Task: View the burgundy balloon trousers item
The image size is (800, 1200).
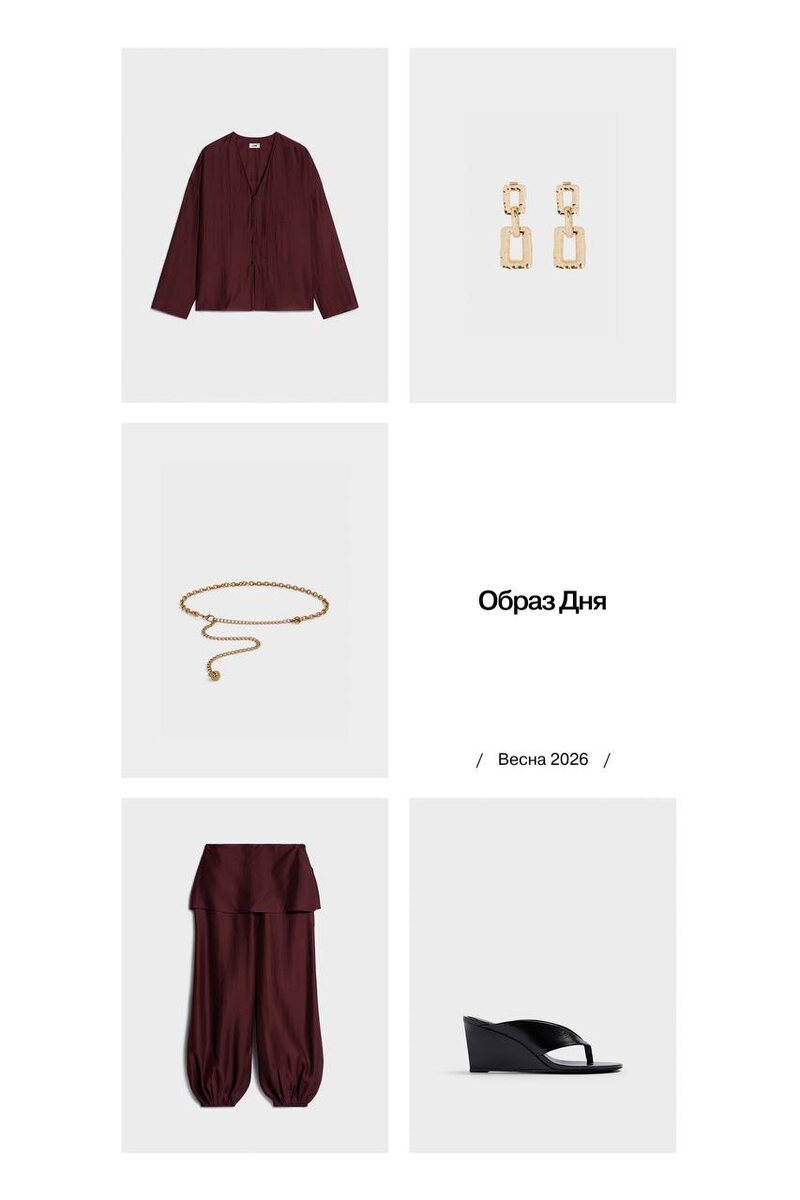Action: coord(254,975)
